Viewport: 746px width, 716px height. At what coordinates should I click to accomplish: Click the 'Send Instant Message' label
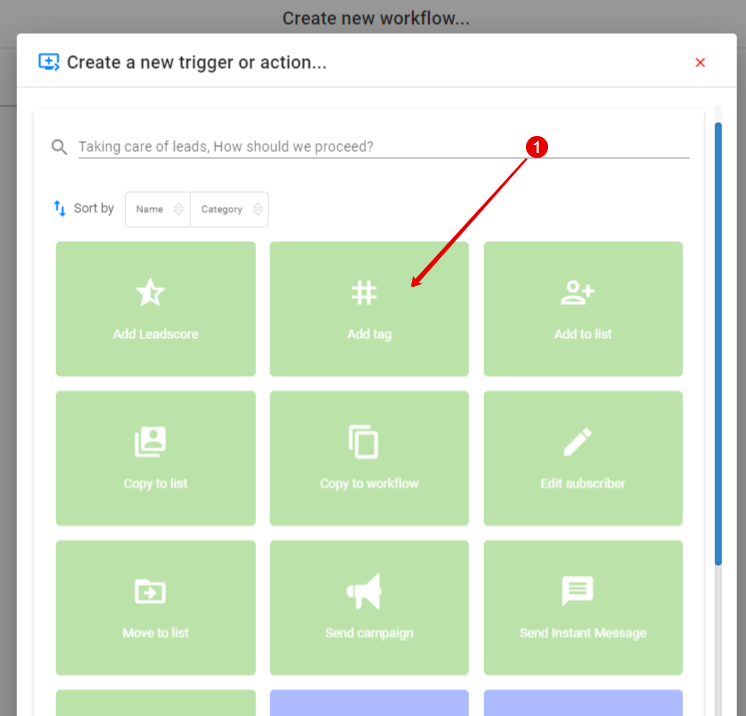pyautogui.click(x=583, y=633)
